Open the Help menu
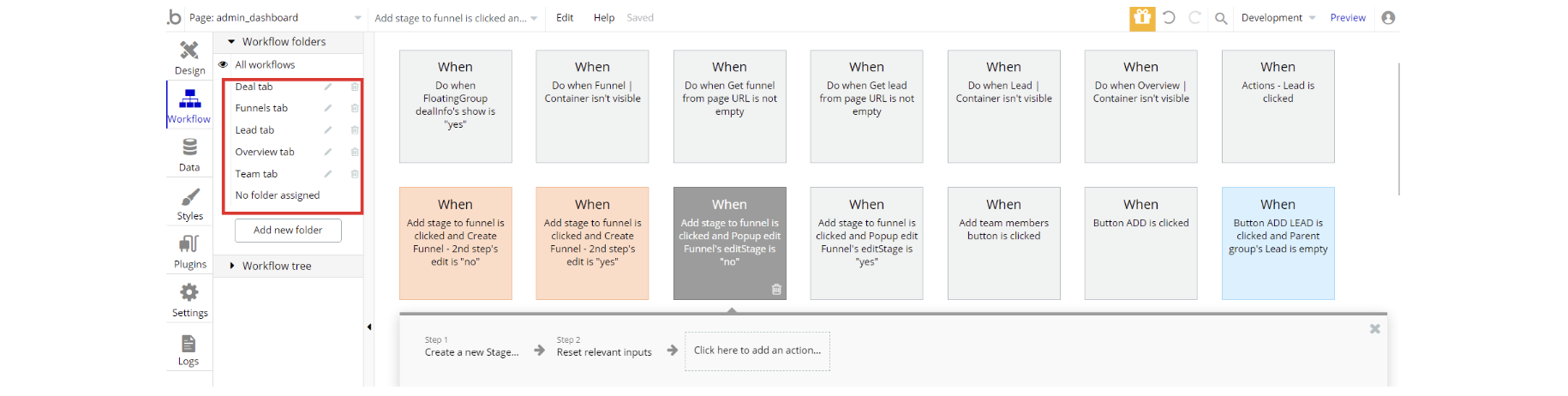This screenshot has width=1568, height=396. tap(604, 18)
